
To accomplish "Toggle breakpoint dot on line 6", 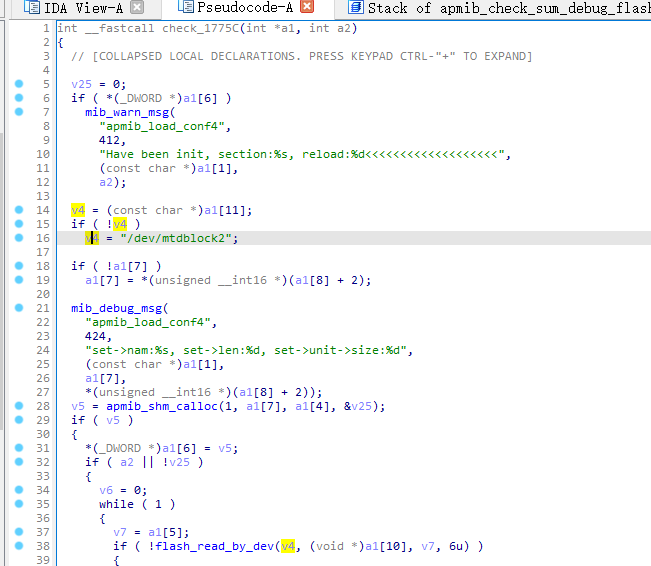I will coord(19,98).
